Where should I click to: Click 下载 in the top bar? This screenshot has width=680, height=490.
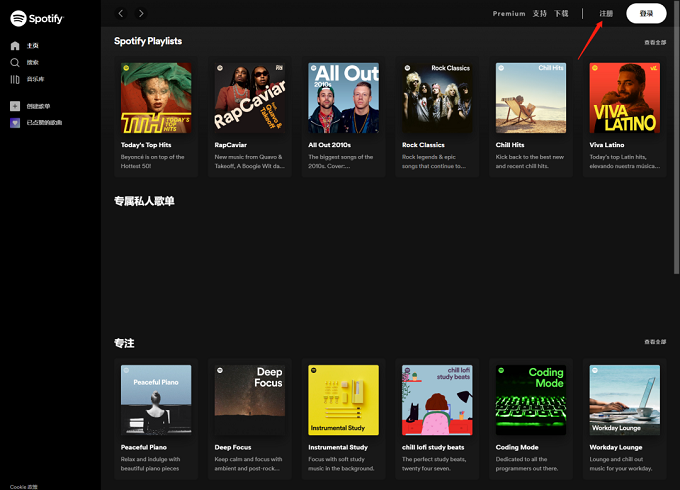[x=561, y=13]
